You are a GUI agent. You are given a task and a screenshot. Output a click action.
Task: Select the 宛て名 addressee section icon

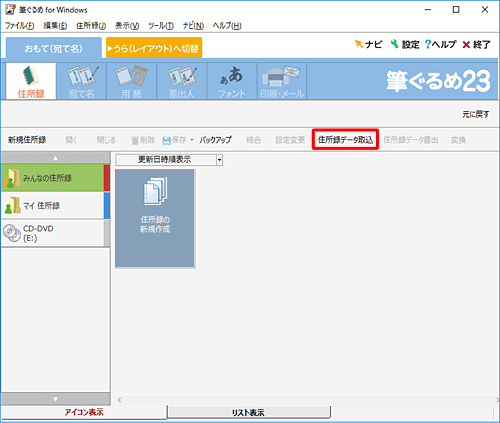pyautogui.click(x=81, y=81)
